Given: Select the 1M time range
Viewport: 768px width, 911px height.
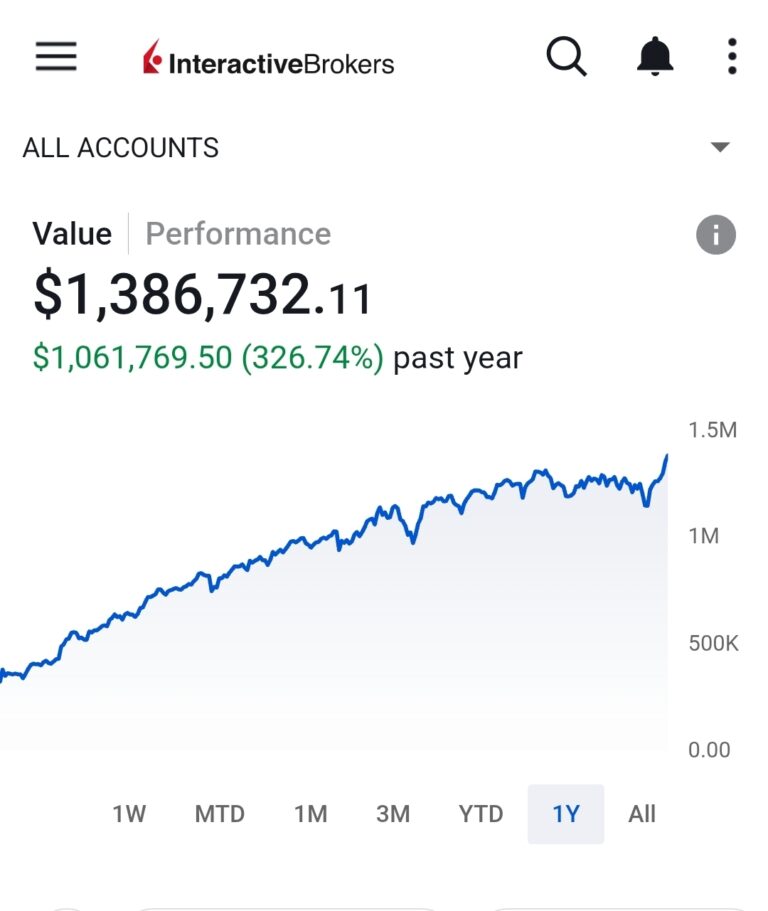Looking at the screenshot, I should (x=310, y=814).
